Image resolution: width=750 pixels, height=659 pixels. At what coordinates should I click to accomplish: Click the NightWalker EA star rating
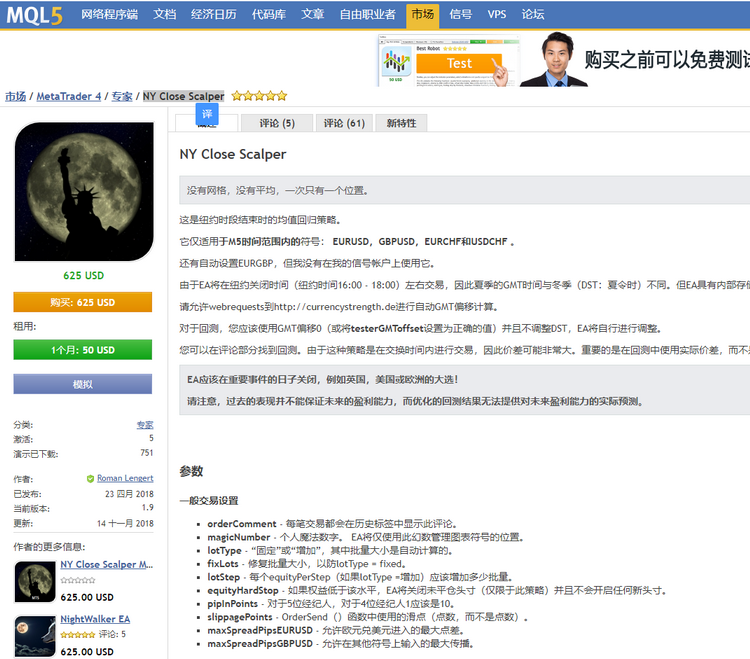pyautogui.click(x=78, y=635)
